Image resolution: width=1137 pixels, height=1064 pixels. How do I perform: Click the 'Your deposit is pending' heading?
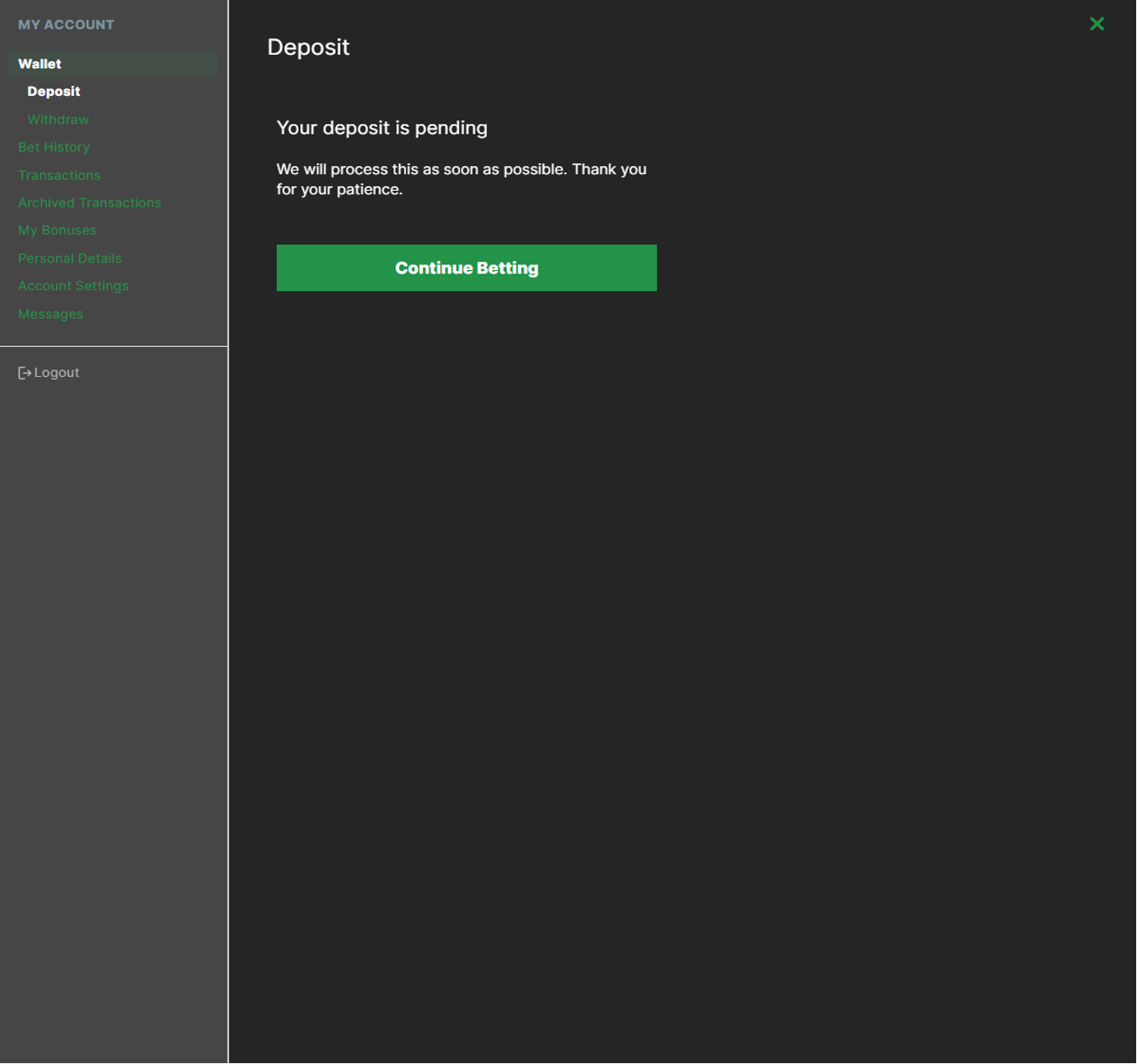pyautogui.click(x=382, y=128)
